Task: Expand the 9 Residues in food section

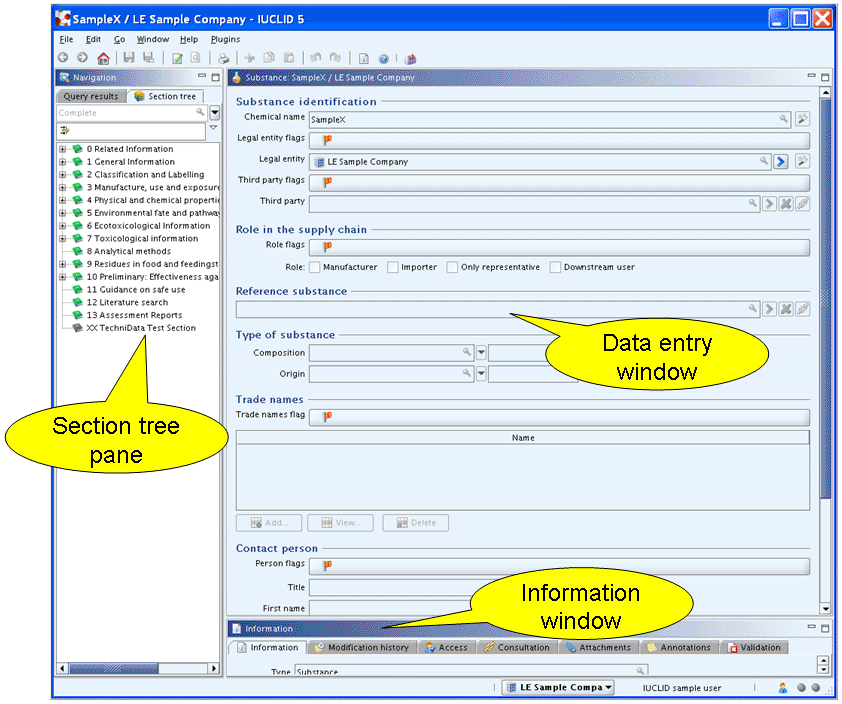Action: [63, 264]
